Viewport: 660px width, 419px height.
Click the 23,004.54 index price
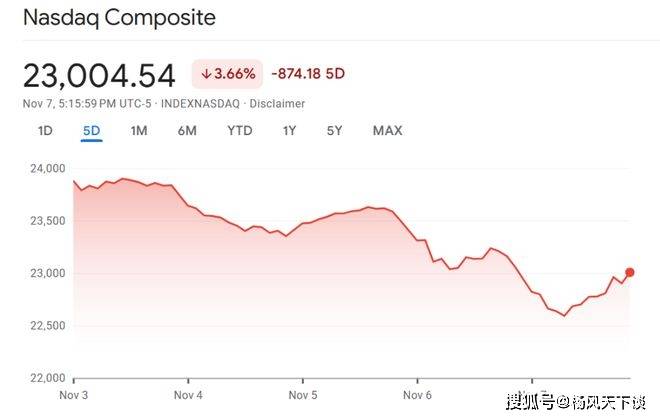pyautogui.click(x=99, y=75)
